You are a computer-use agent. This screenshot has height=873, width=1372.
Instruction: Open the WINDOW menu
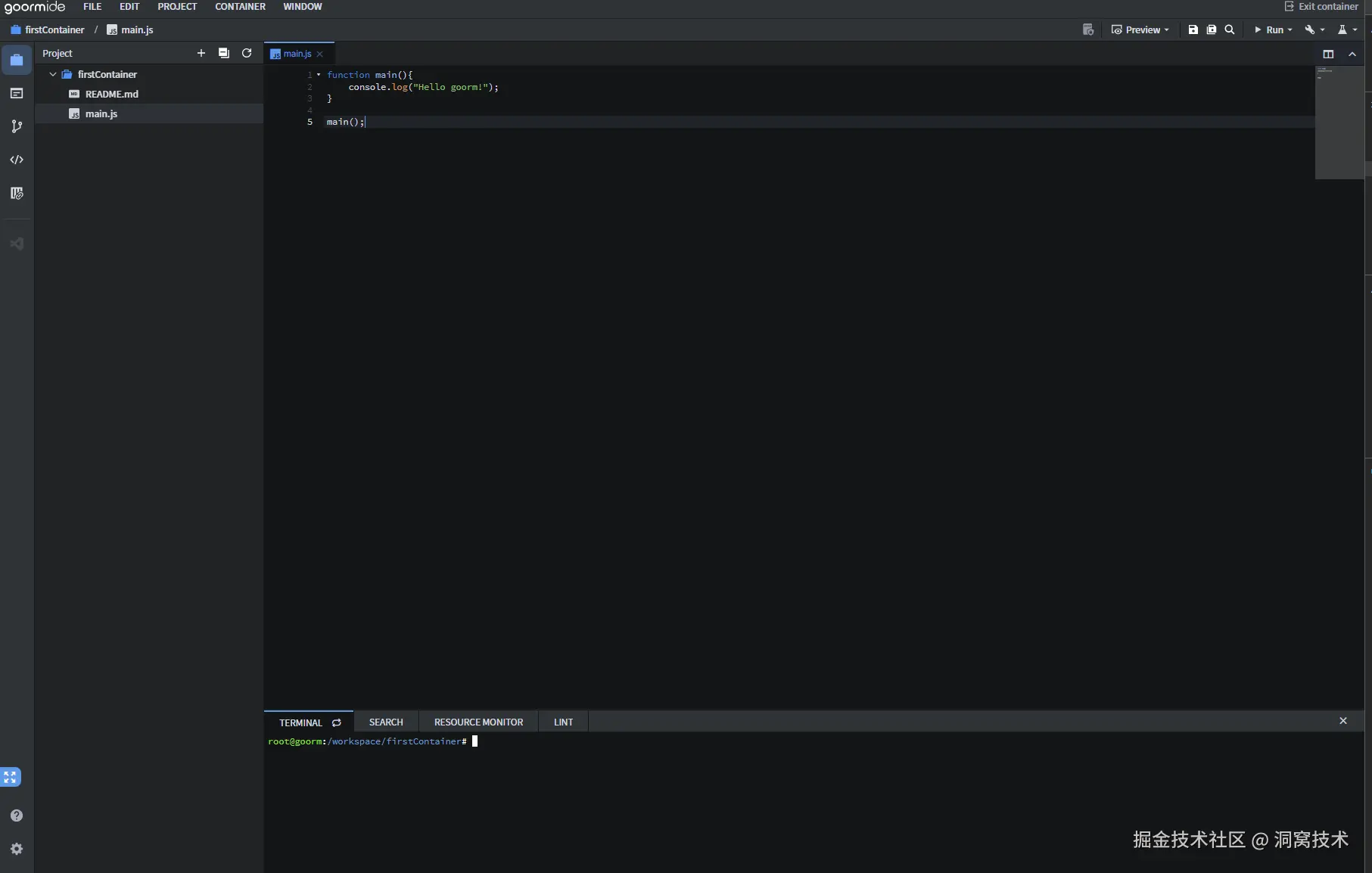pyautogui.click(x=303, y=7)
